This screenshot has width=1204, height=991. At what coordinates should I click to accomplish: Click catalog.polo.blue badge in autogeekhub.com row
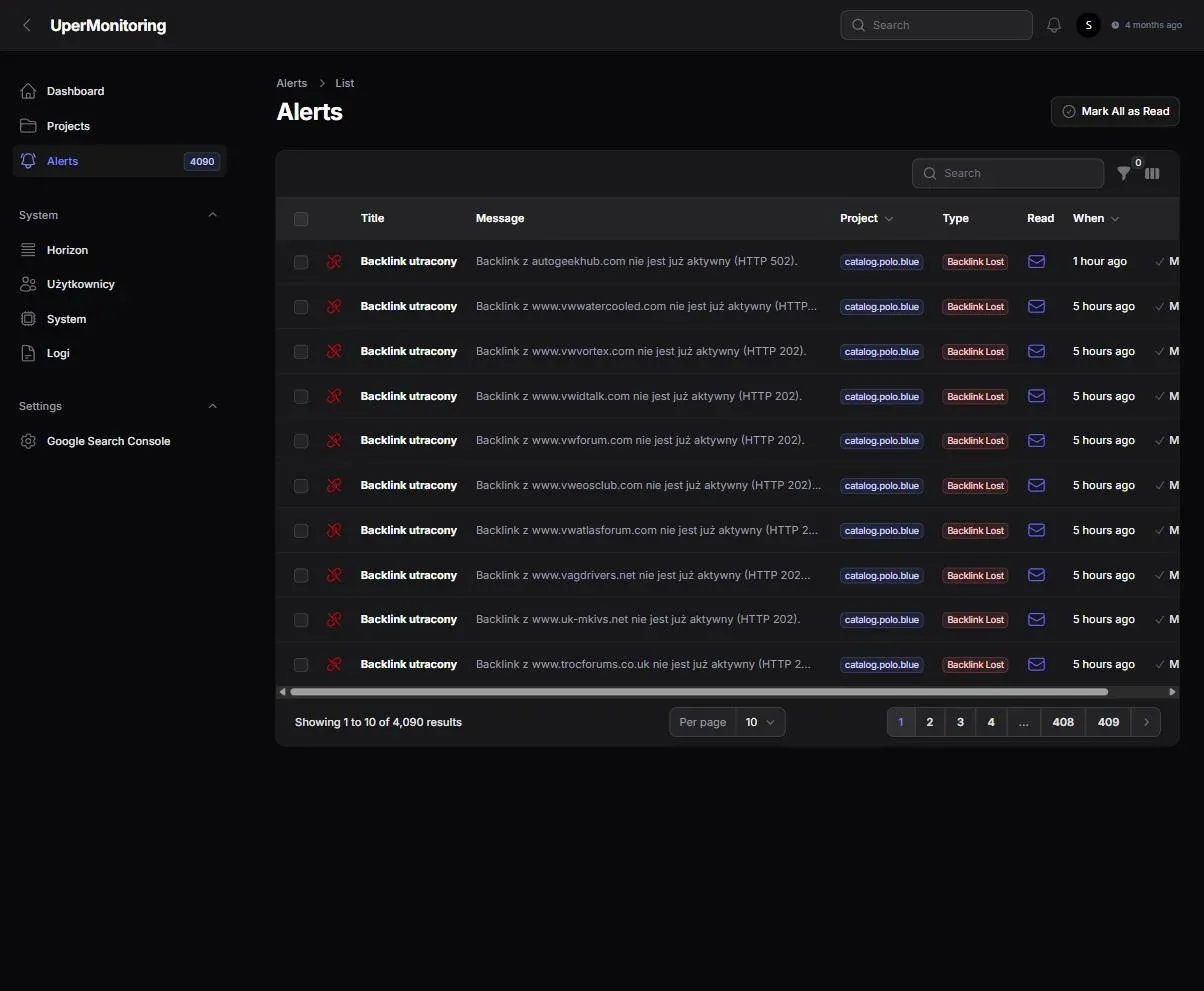881,262
